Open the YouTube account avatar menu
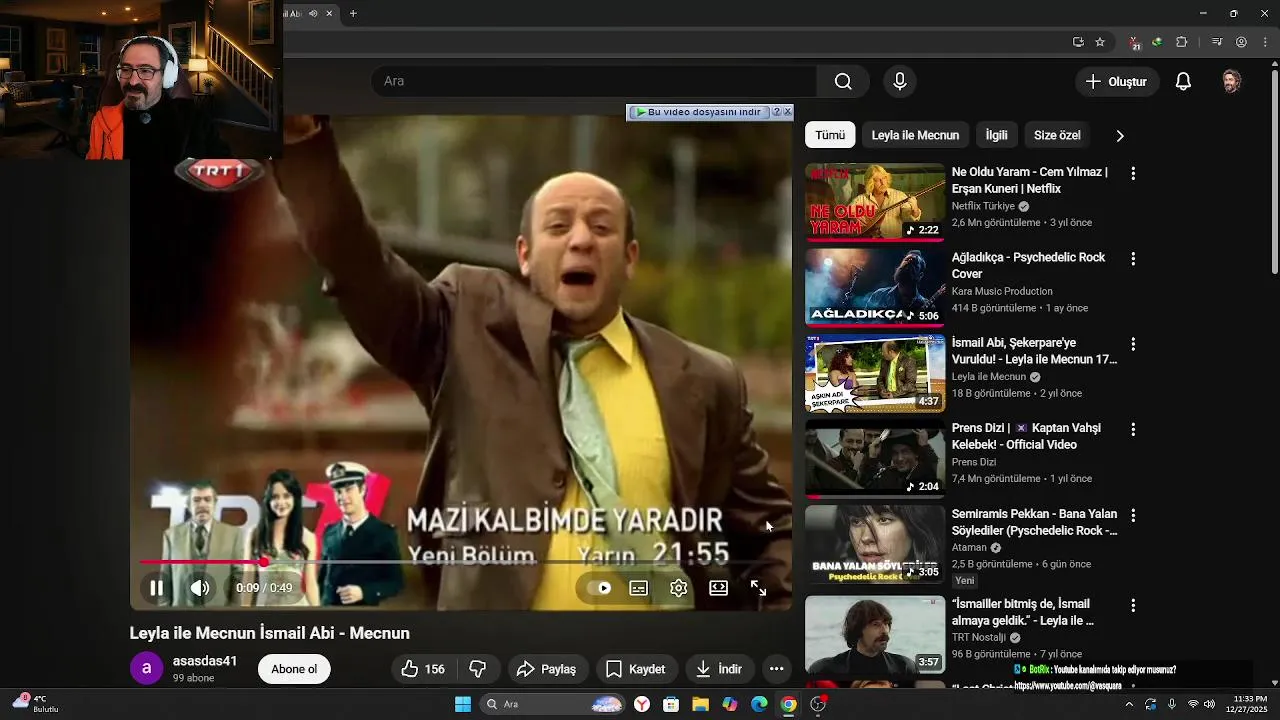This screenshot has height=720, width=1280. [x=1232, y=81]
